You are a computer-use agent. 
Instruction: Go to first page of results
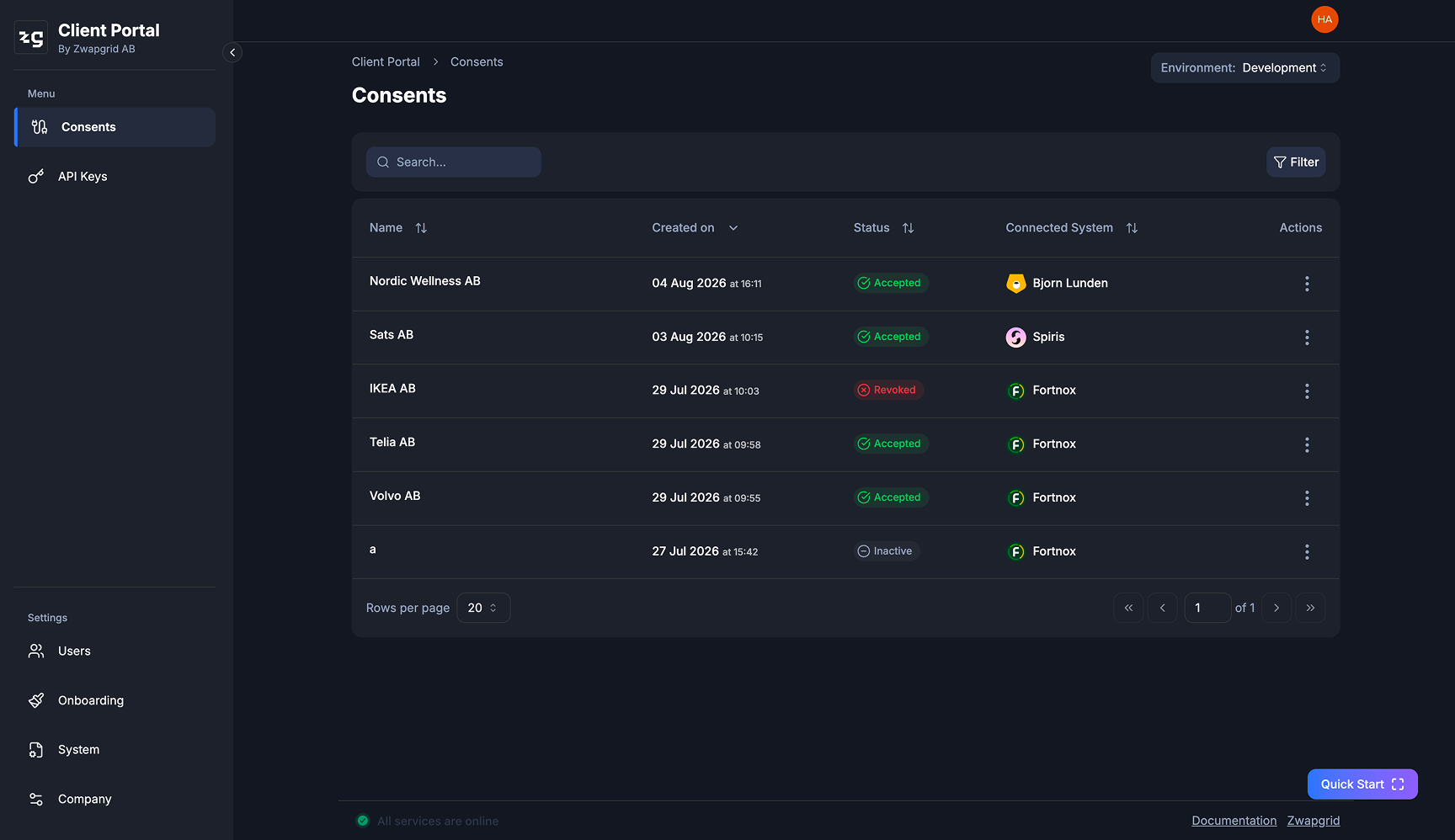click(x=1128, y=608)
